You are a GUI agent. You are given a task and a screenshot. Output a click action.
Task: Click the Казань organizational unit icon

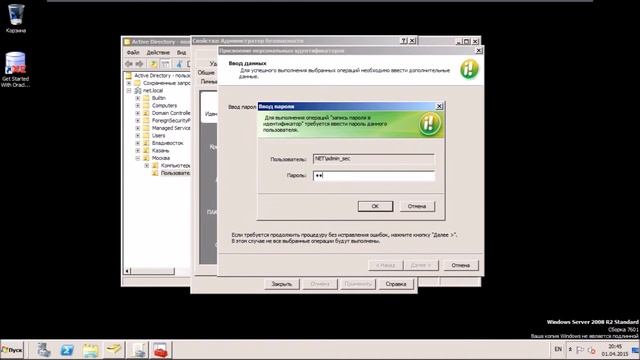click(x=146, y=151)
